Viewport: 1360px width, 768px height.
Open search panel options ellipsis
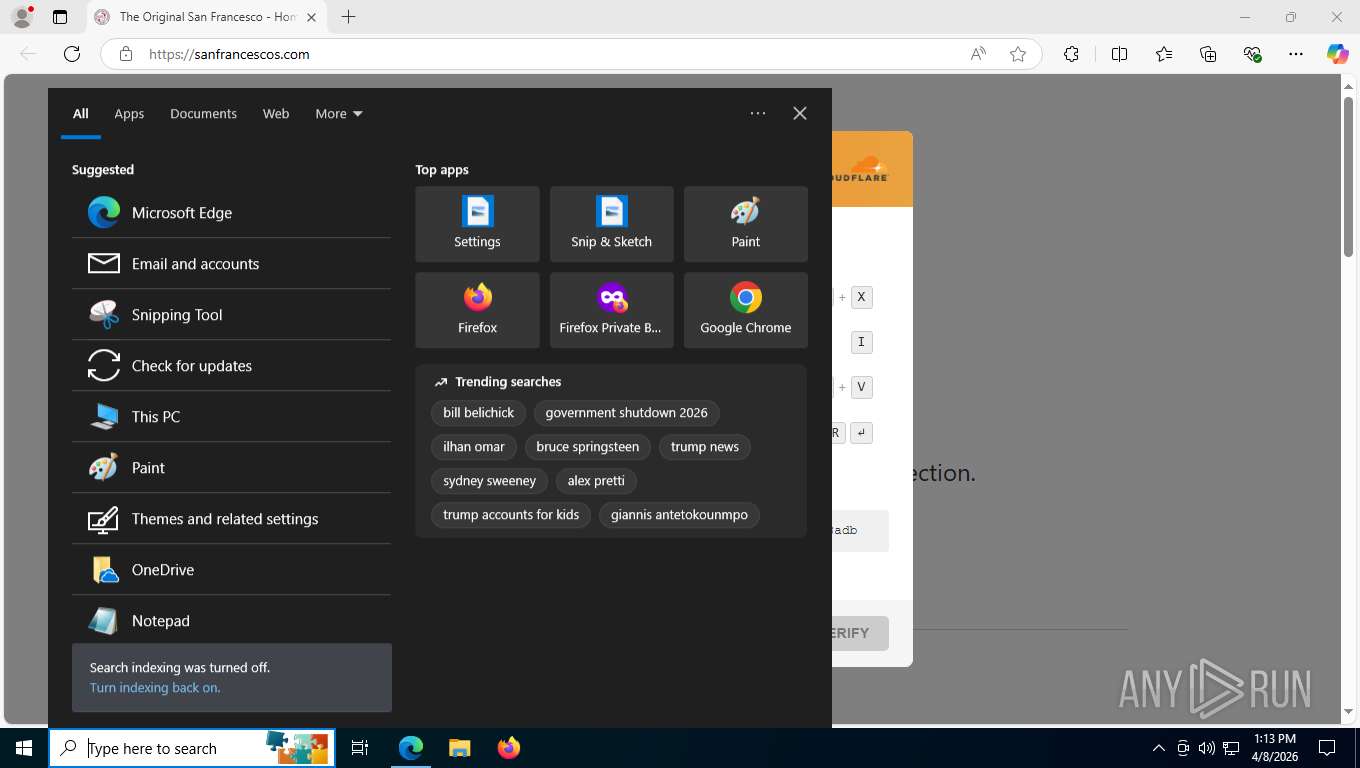point(758,113)
